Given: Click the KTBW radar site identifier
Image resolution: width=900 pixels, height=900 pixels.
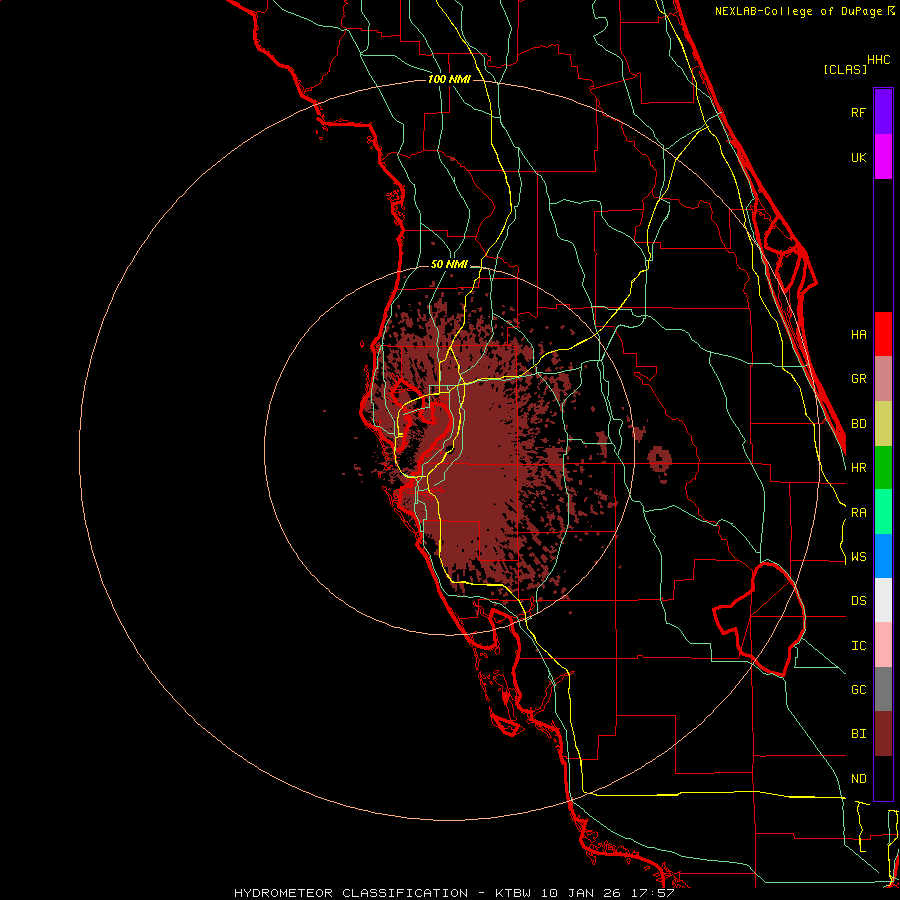Looking at the screenshot, I should (x=513, y=893).
